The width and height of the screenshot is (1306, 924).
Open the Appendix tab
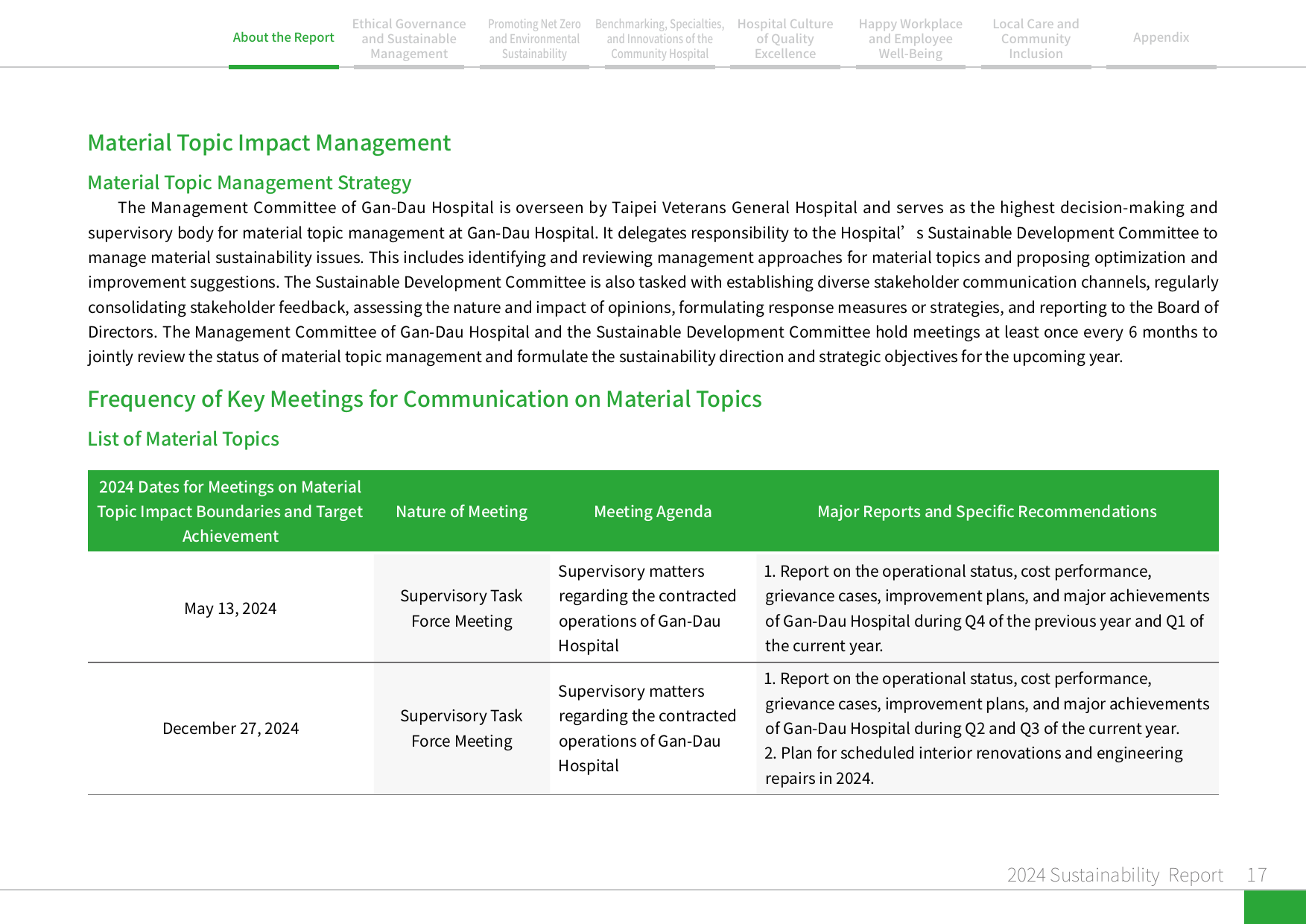pos(1161,37)
